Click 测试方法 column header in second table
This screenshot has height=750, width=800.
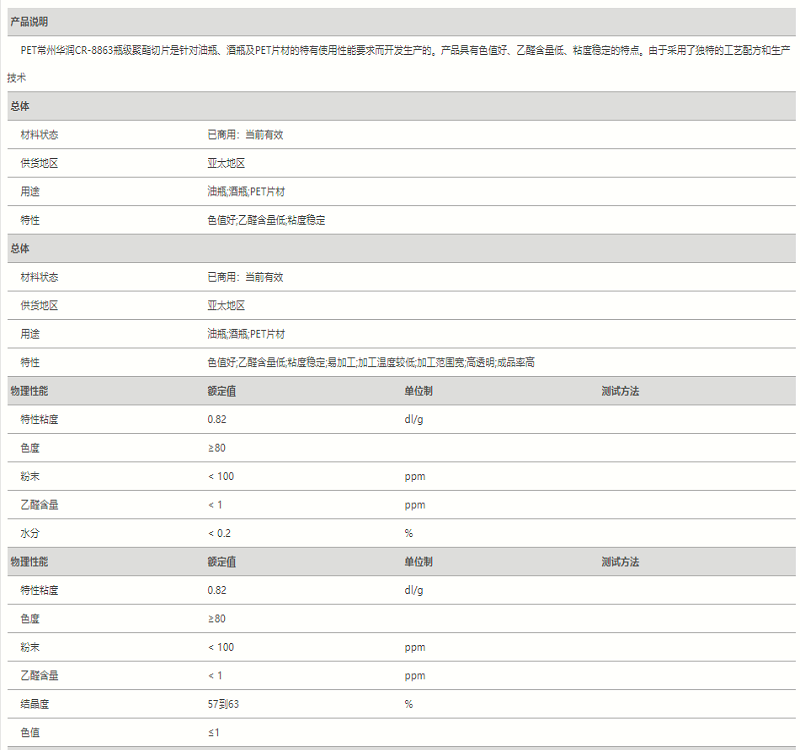point(620,562)
